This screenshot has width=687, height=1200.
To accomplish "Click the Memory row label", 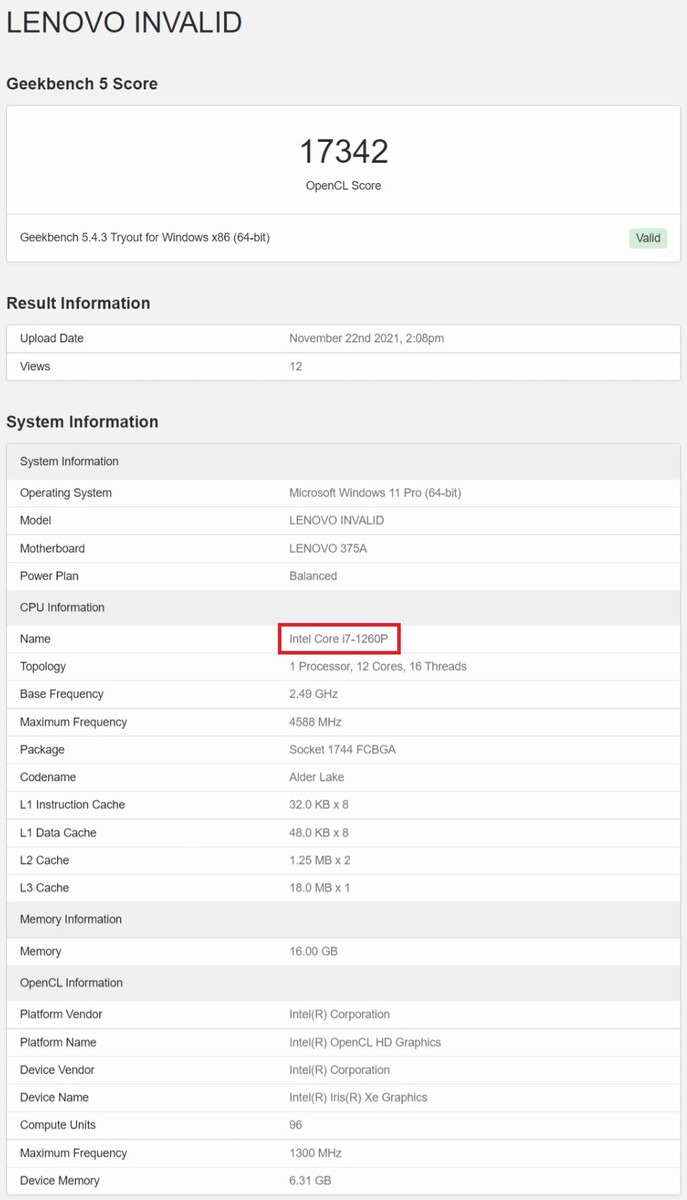I will 41,951.
